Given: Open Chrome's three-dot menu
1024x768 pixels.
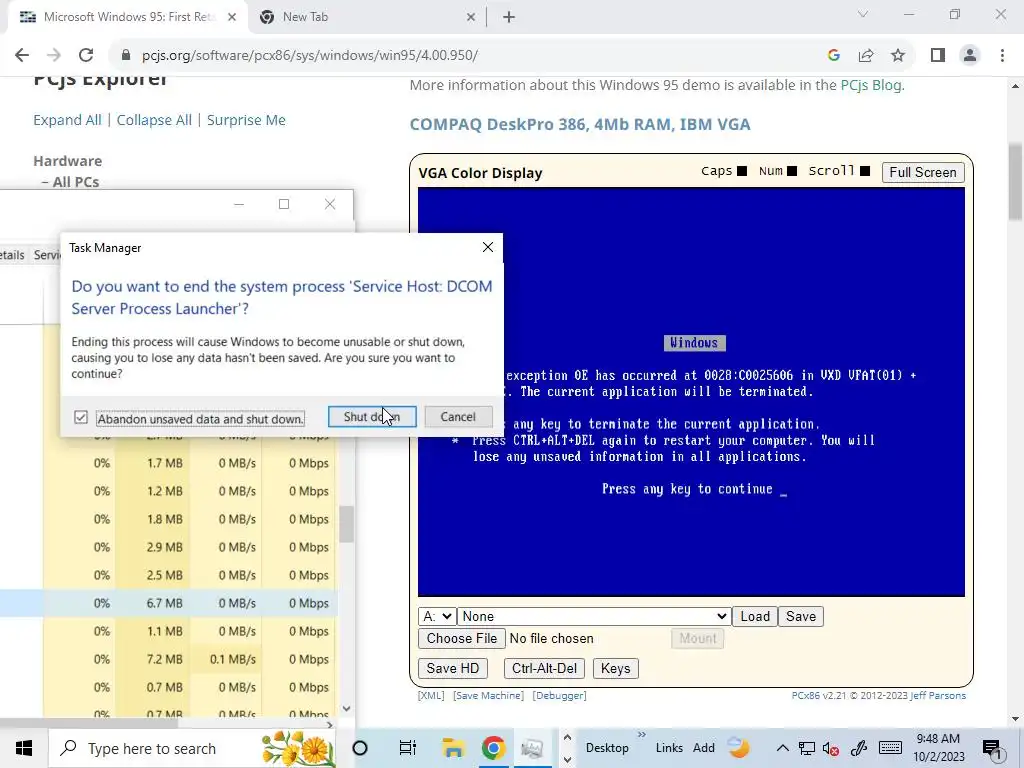Looking at the screenshot, I should coord(1002,55).
